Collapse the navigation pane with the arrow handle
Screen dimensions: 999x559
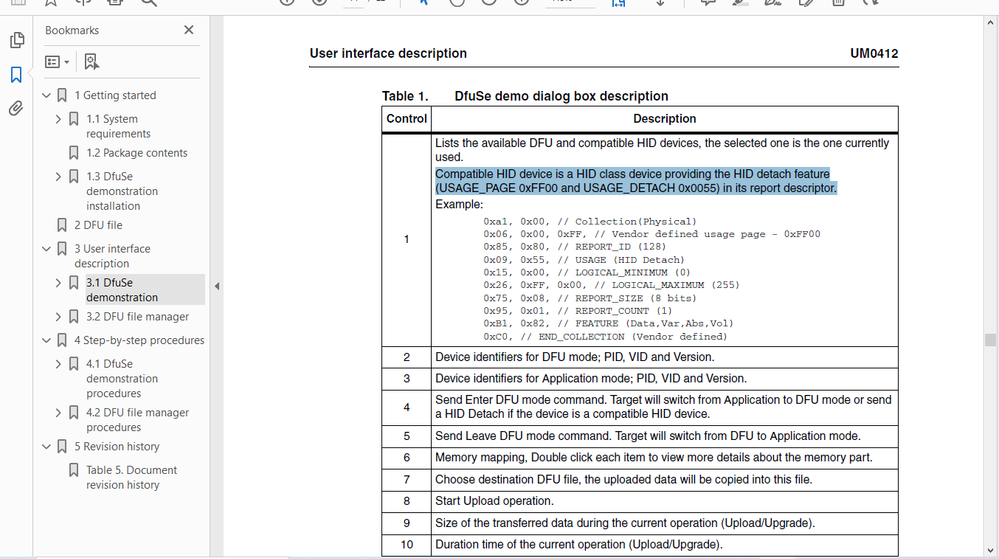pyautogui.click(x=217, y=286)
